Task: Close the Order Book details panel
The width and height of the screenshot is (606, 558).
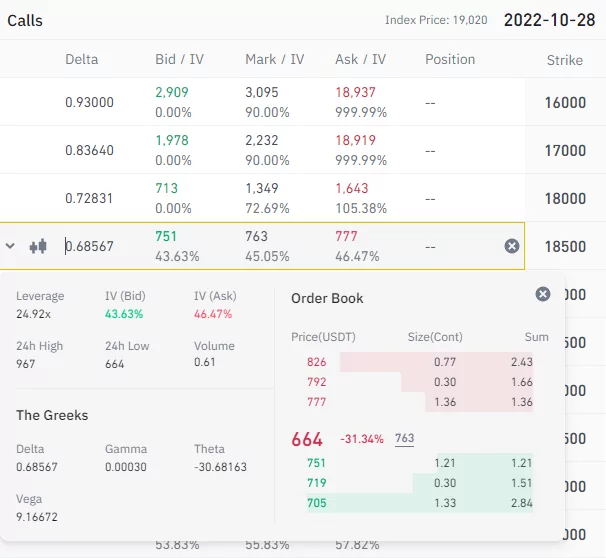Action: (x=543, y=294)
